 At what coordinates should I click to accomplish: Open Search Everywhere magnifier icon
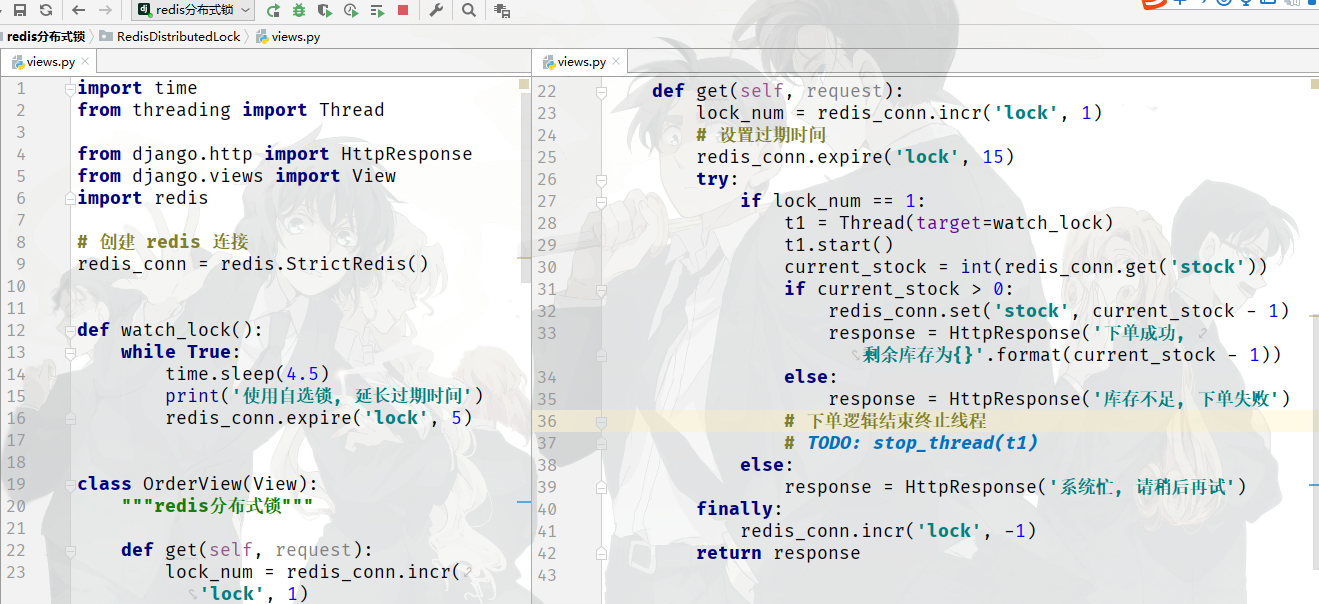click(469, 10)
